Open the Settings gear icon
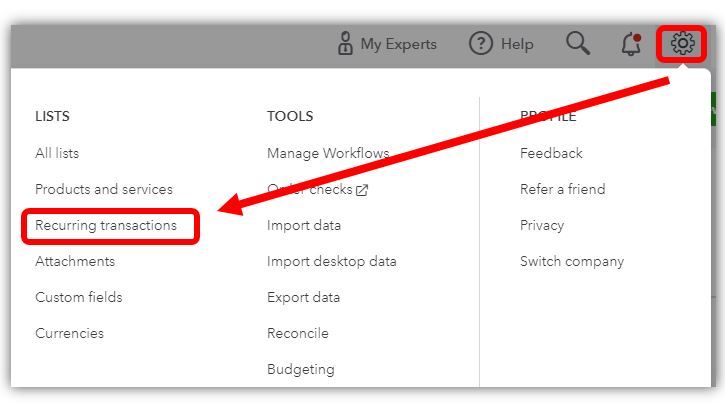The height and width of the screenshot is (403, 725). point(683,44)
